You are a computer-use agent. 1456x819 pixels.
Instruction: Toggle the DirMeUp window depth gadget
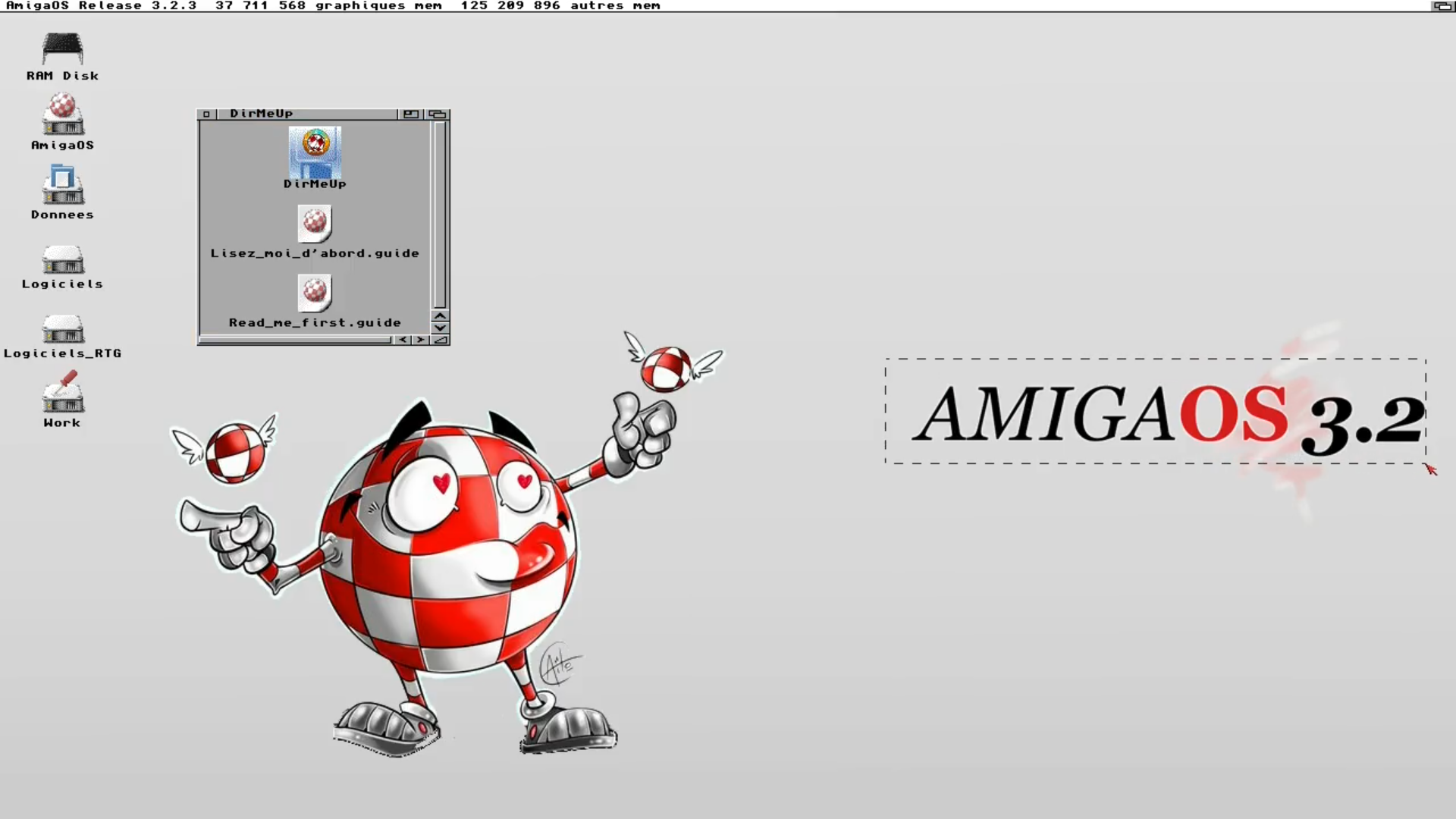pos(438,114)
